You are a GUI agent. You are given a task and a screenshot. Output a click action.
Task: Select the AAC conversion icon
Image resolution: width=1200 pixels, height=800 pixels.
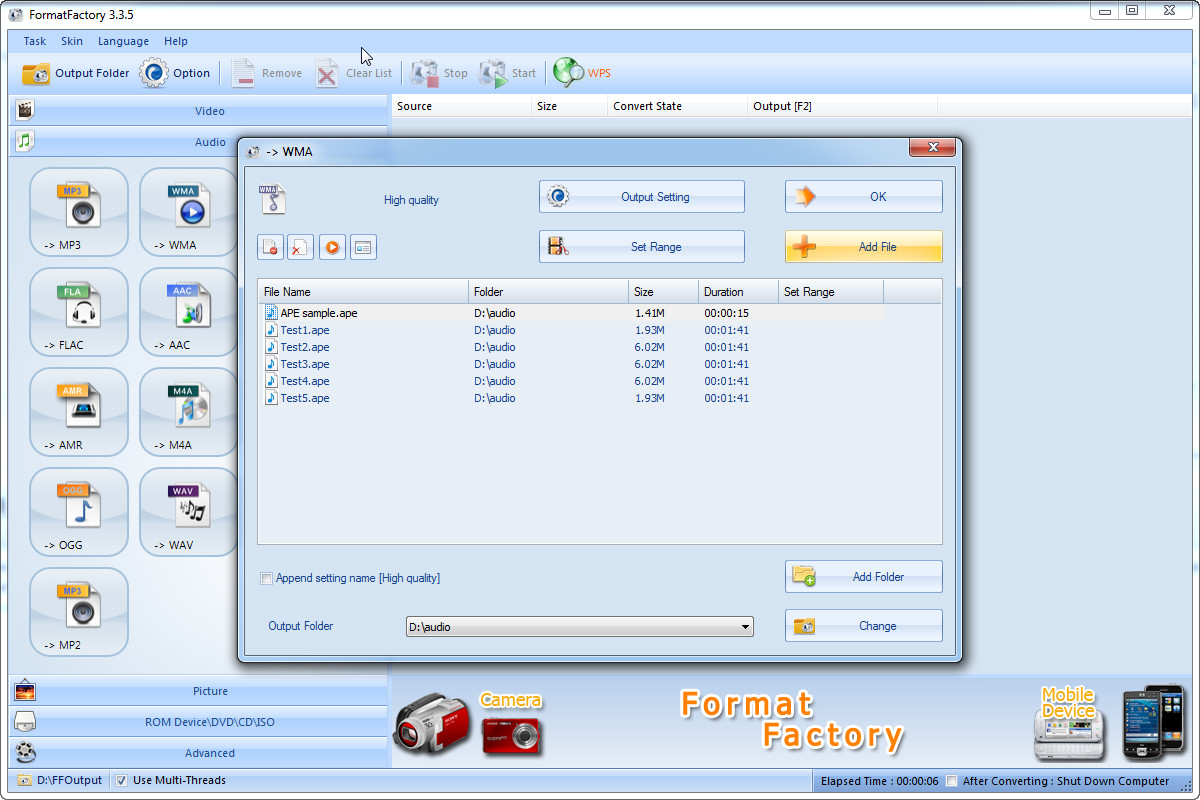point(188,312)
